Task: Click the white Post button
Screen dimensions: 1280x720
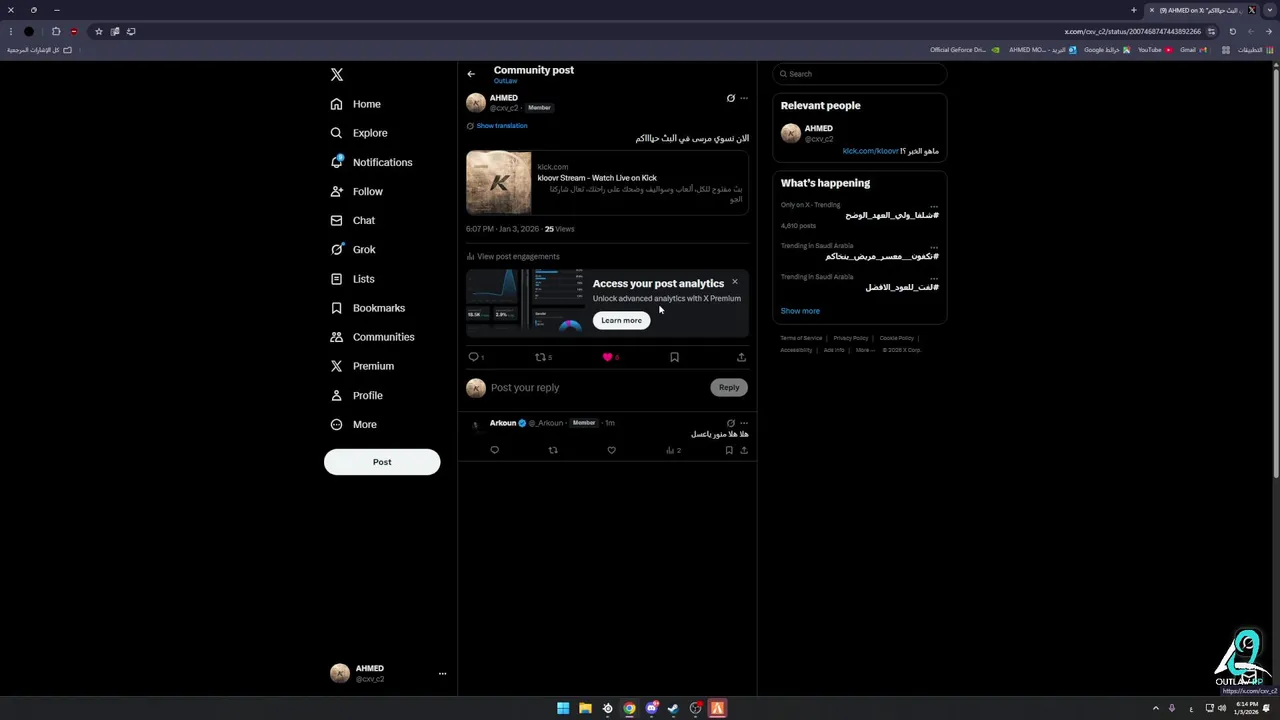Action: click(382, 462)
